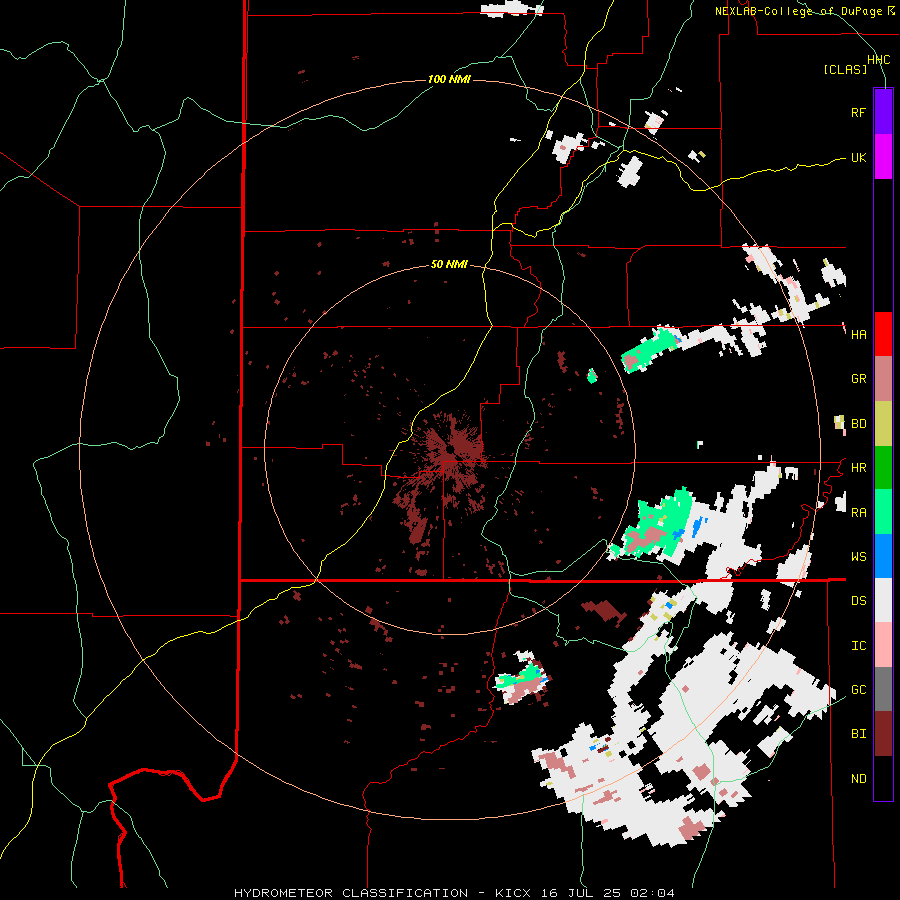Screen dimensions: 900x900
Task: Click the '[CLAS]' legend header
Action: pos(845,70)
